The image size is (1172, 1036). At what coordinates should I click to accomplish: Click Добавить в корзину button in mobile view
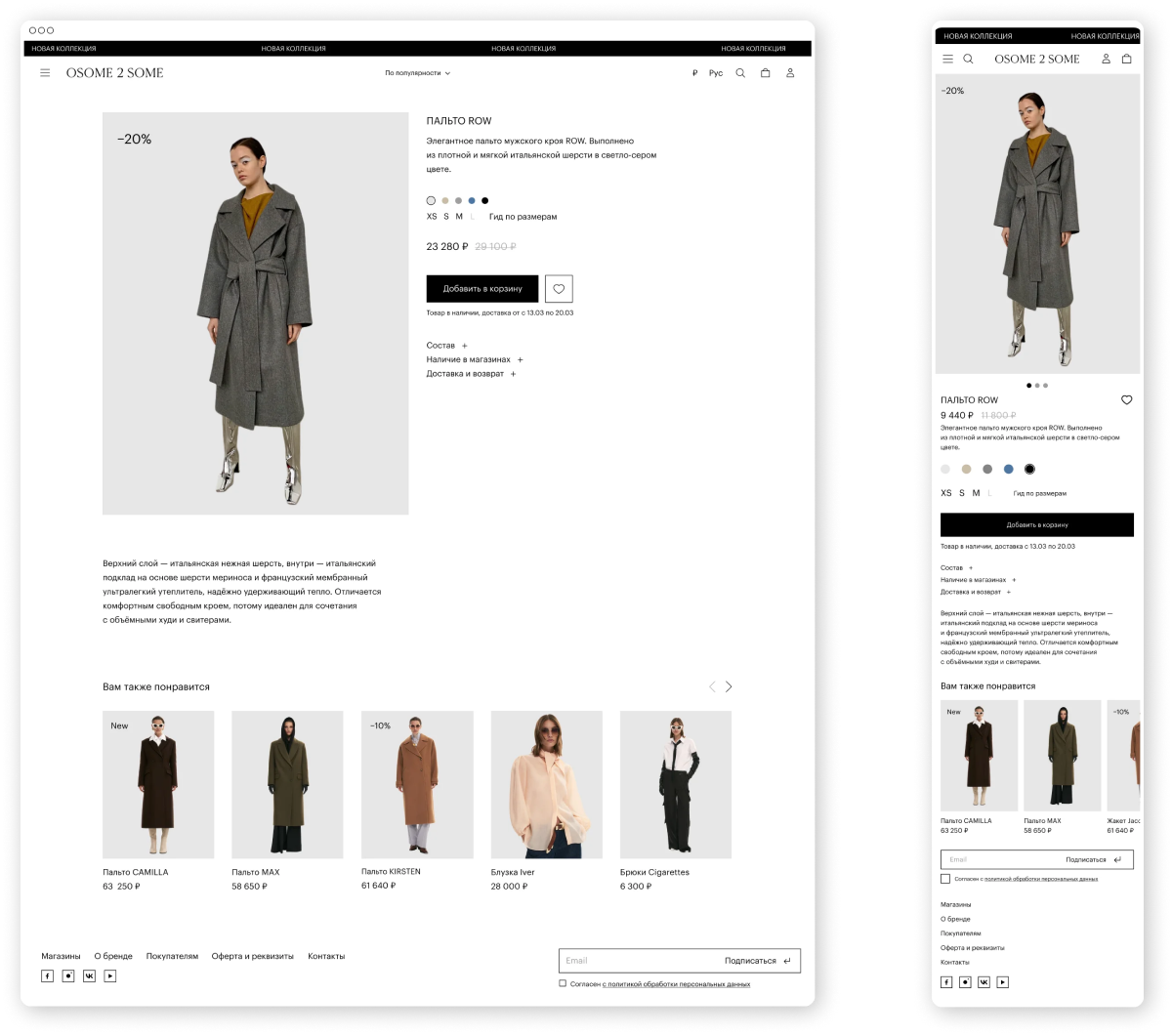point(1037,524)
